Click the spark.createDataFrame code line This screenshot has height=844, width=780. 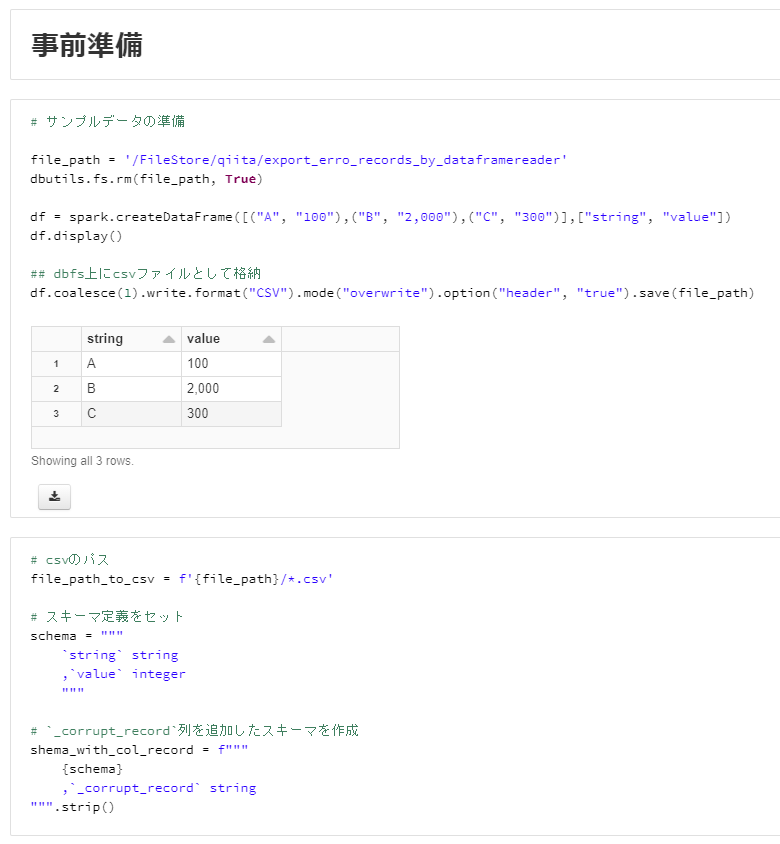point(381,217)
